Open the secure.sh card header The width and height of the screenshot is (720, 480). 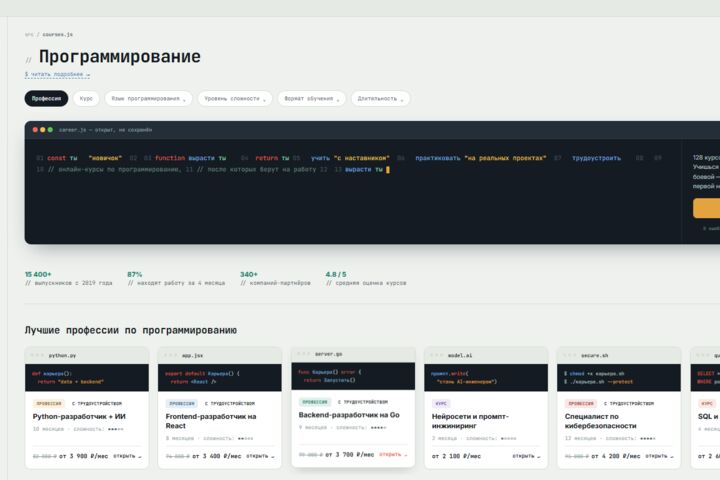click(619, 356)
